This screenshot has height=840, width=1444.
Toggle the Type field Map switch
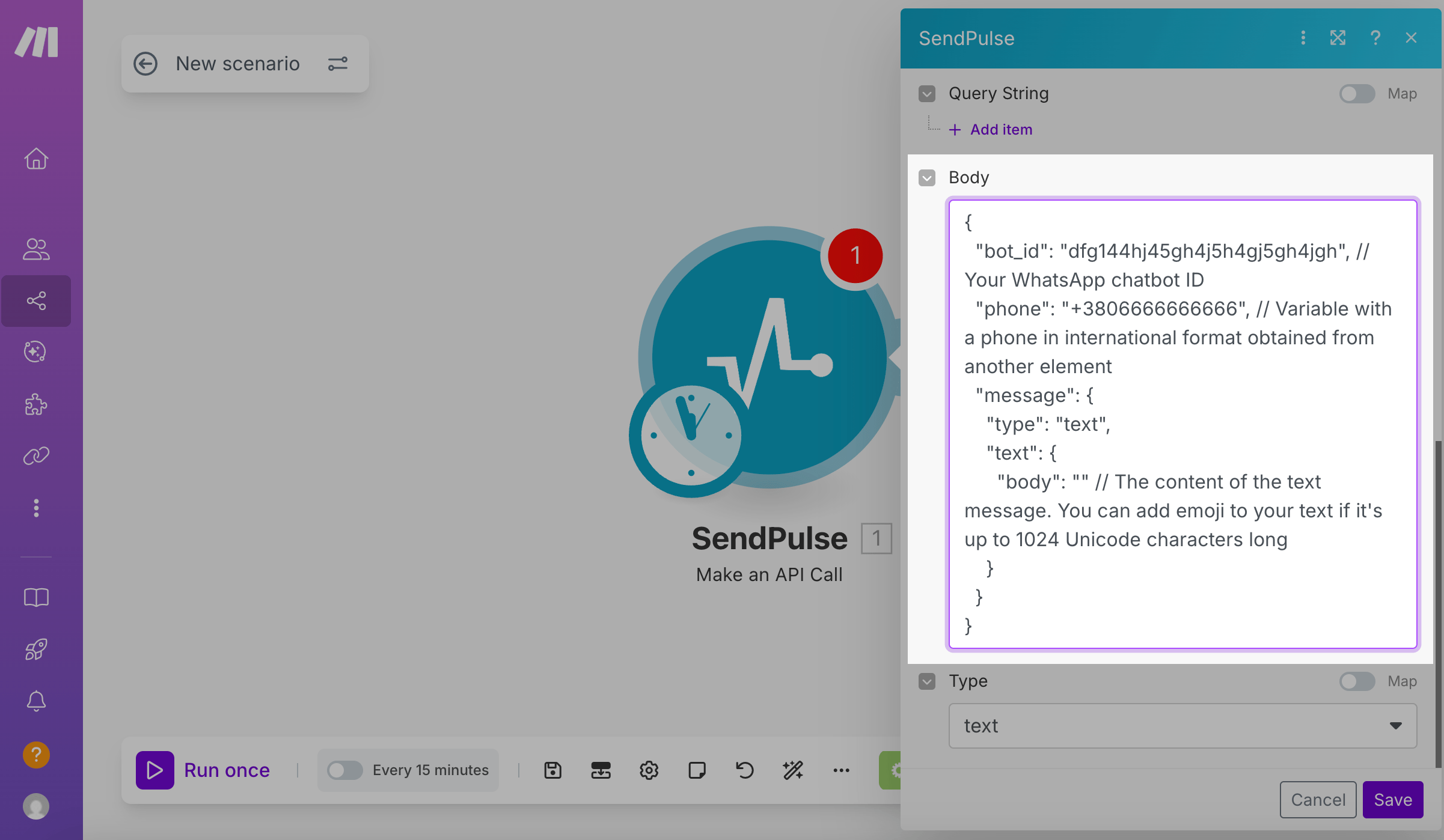1357,681
